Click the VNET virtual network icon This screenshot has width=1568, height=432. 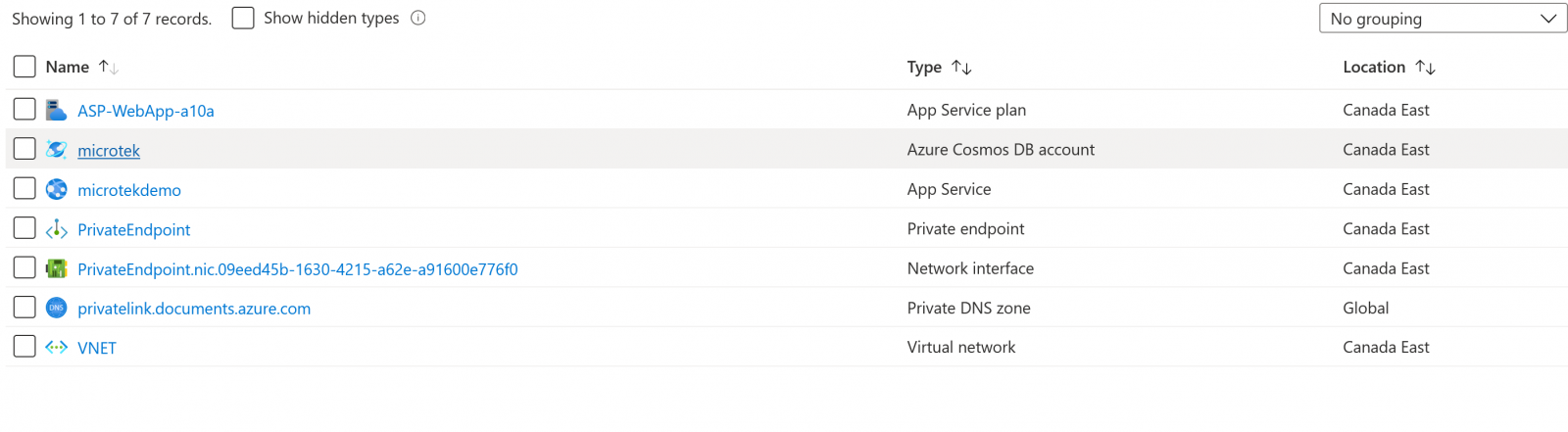tap(56, 348)
